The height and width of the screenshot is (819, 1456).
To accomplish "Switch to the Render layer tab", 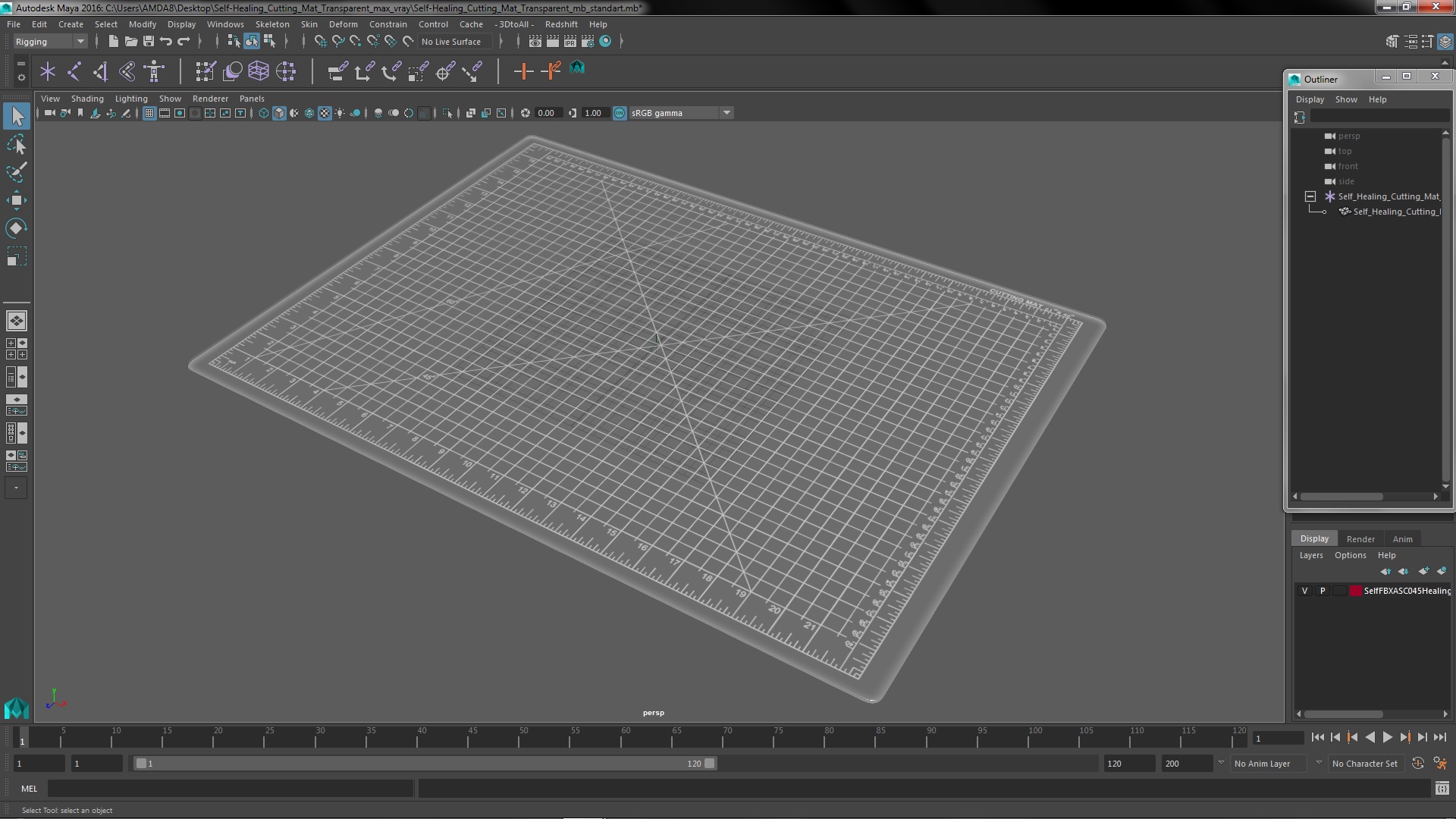I will pos(1360,539).
